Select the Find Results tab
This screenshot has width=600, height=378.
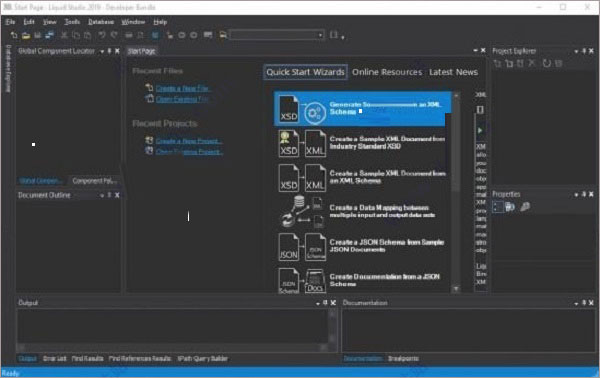(87, 358)
